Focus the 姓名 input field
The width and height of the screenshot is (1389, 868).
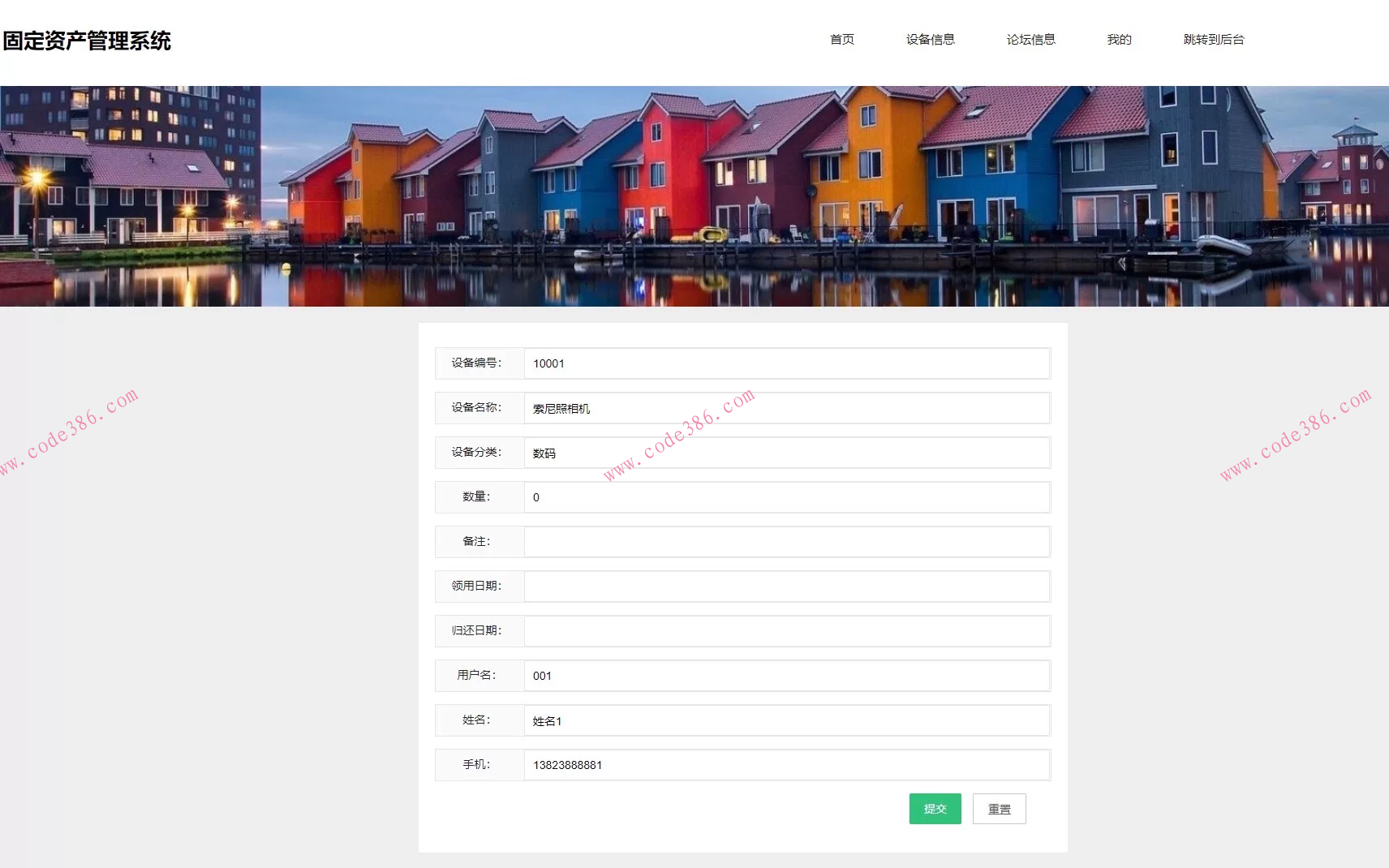786,720
